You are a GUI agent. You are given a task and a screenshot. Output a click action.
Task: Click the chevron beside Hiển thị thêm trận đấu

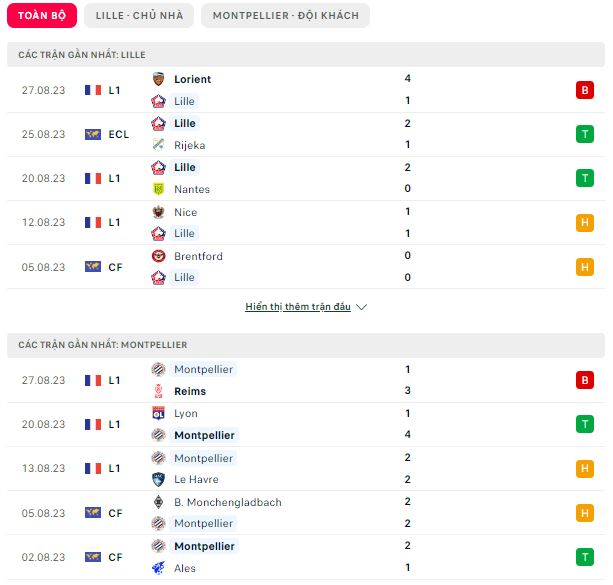click(362, 307)
